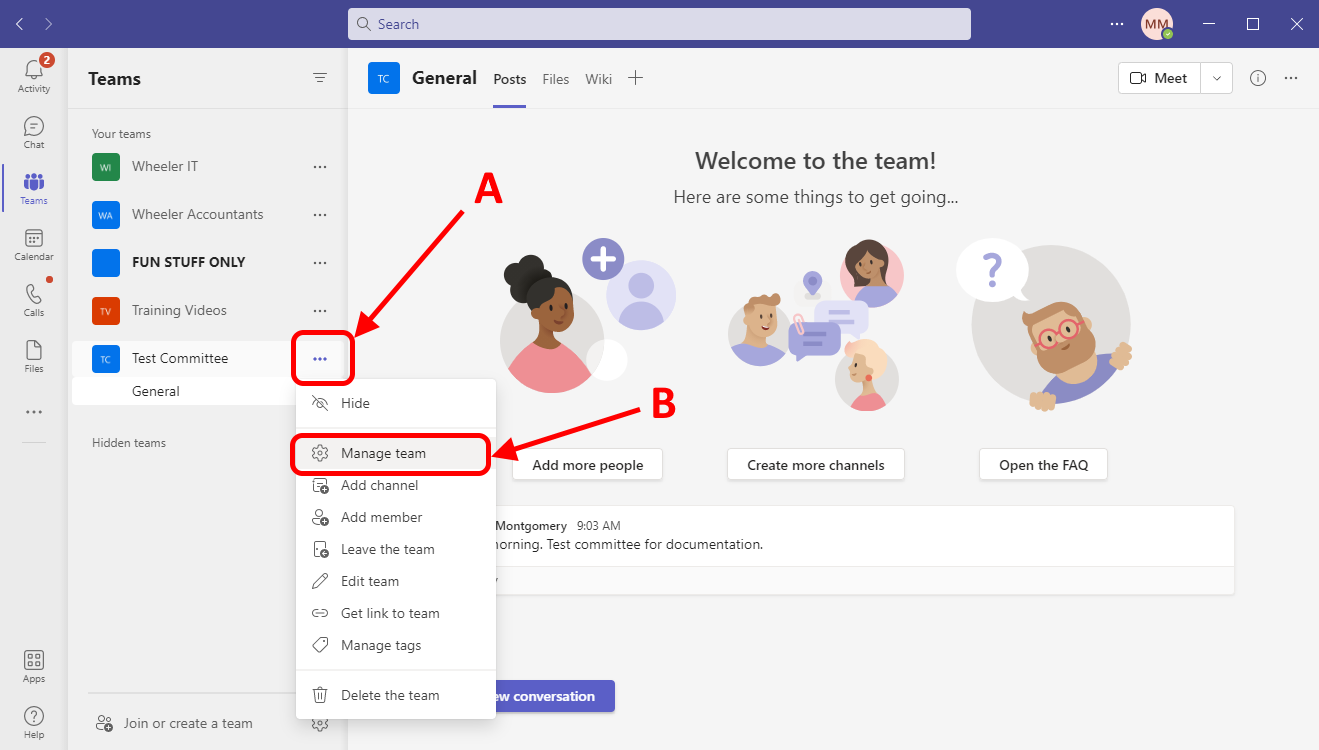Screen dimensions: 1319x750
Task: Open more options for Wheeler Accountants
Action: coord(320,215)
